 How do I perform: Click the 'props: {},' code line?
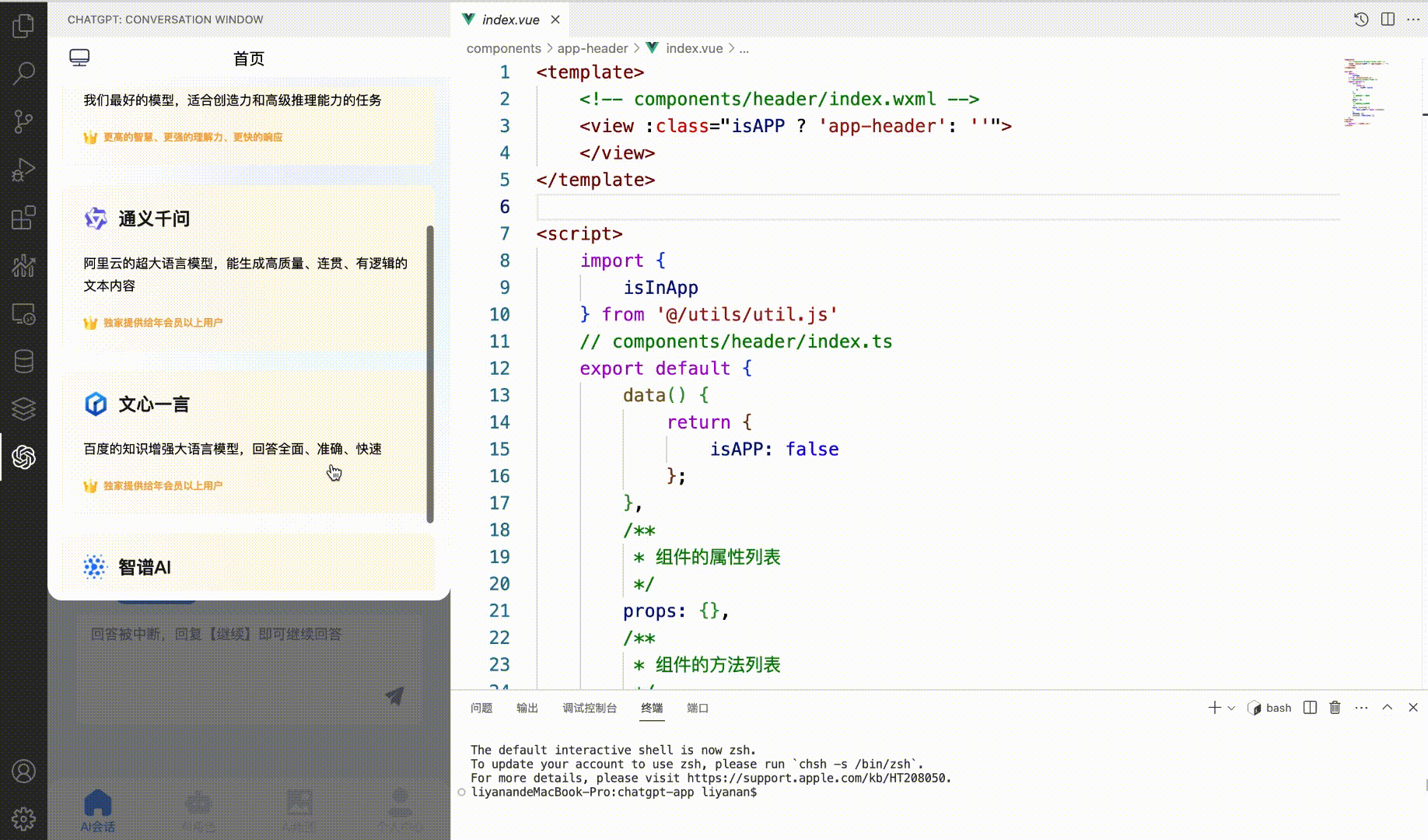[676, 611]
